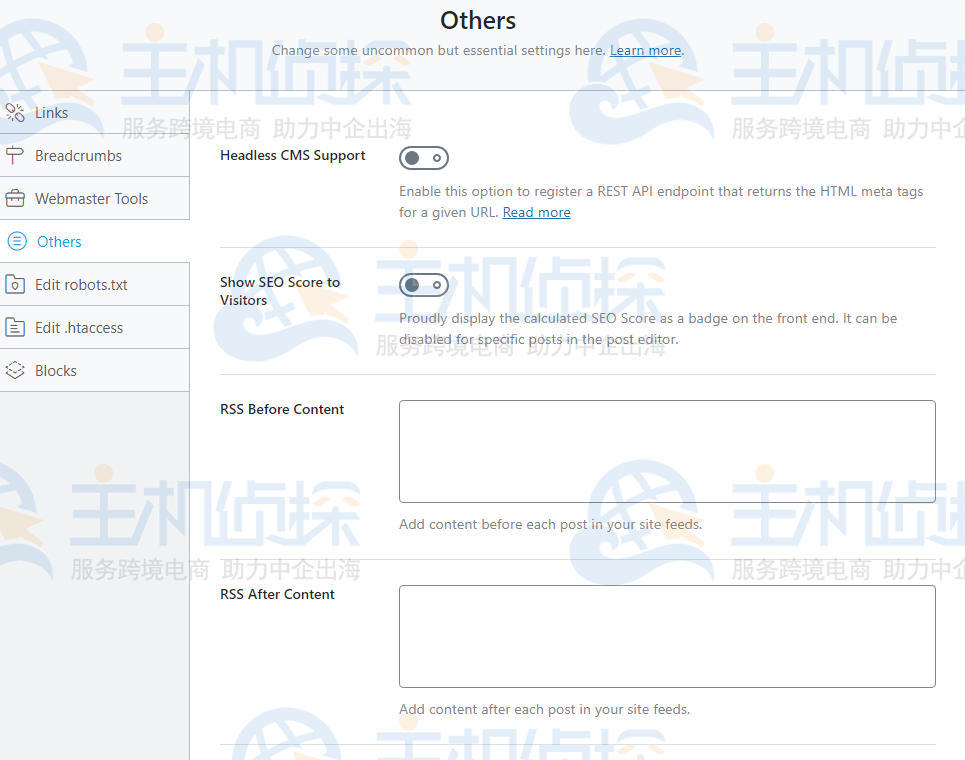
Task: Click the cube icon next to Blocks
Action: point(16,370)
